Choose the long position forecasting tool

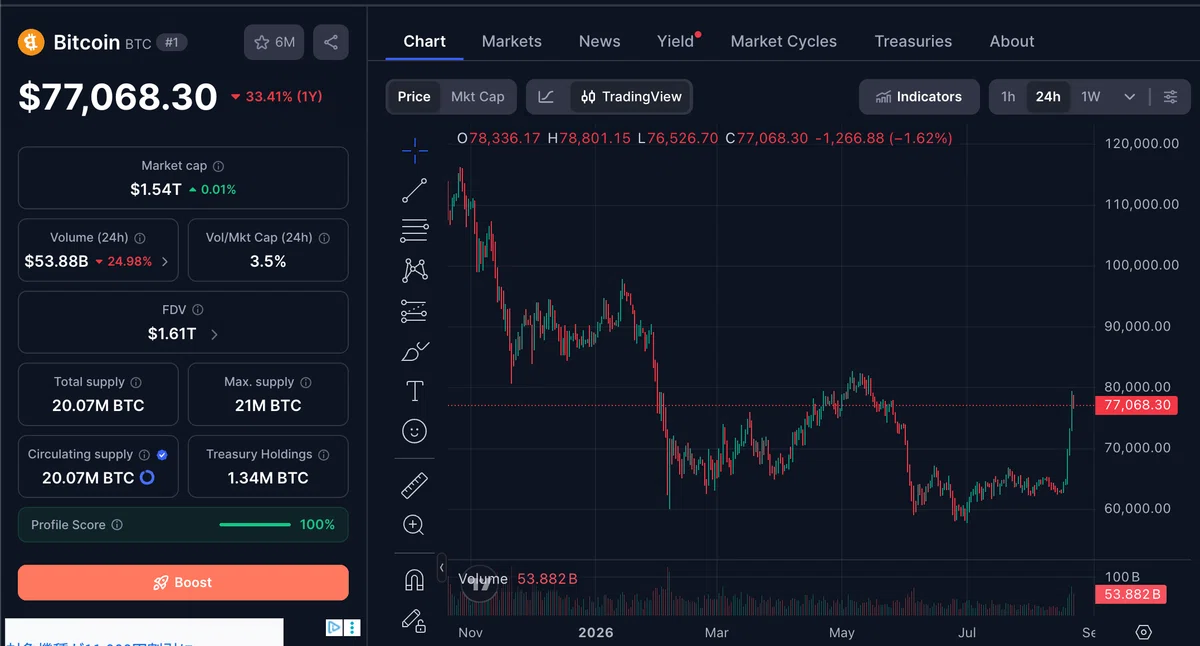[414, 311]
